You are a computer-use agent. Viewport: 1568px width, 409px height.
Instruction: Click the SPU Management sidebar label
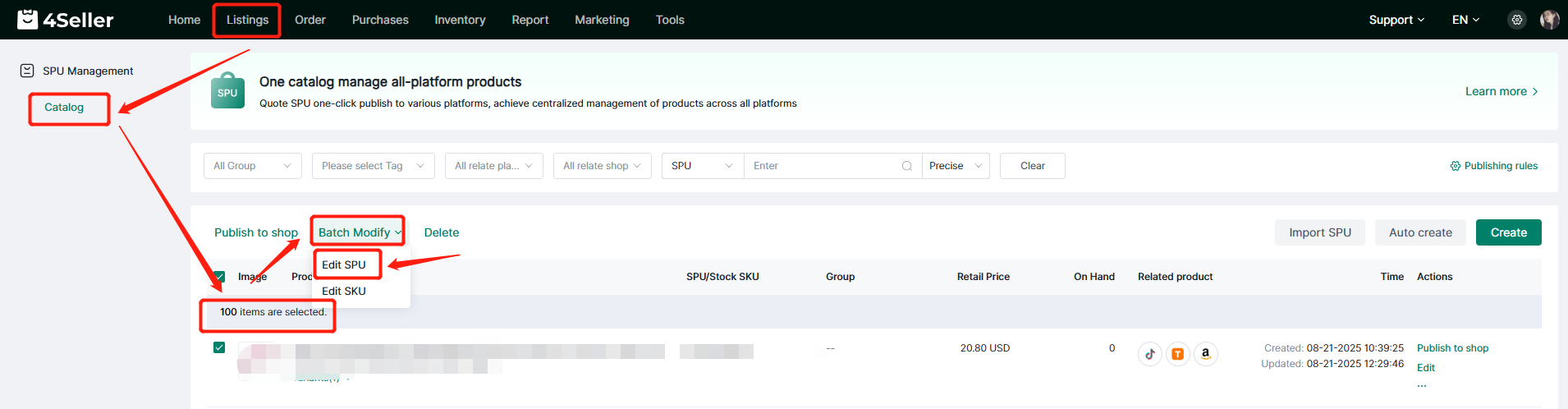coord(88,71)
